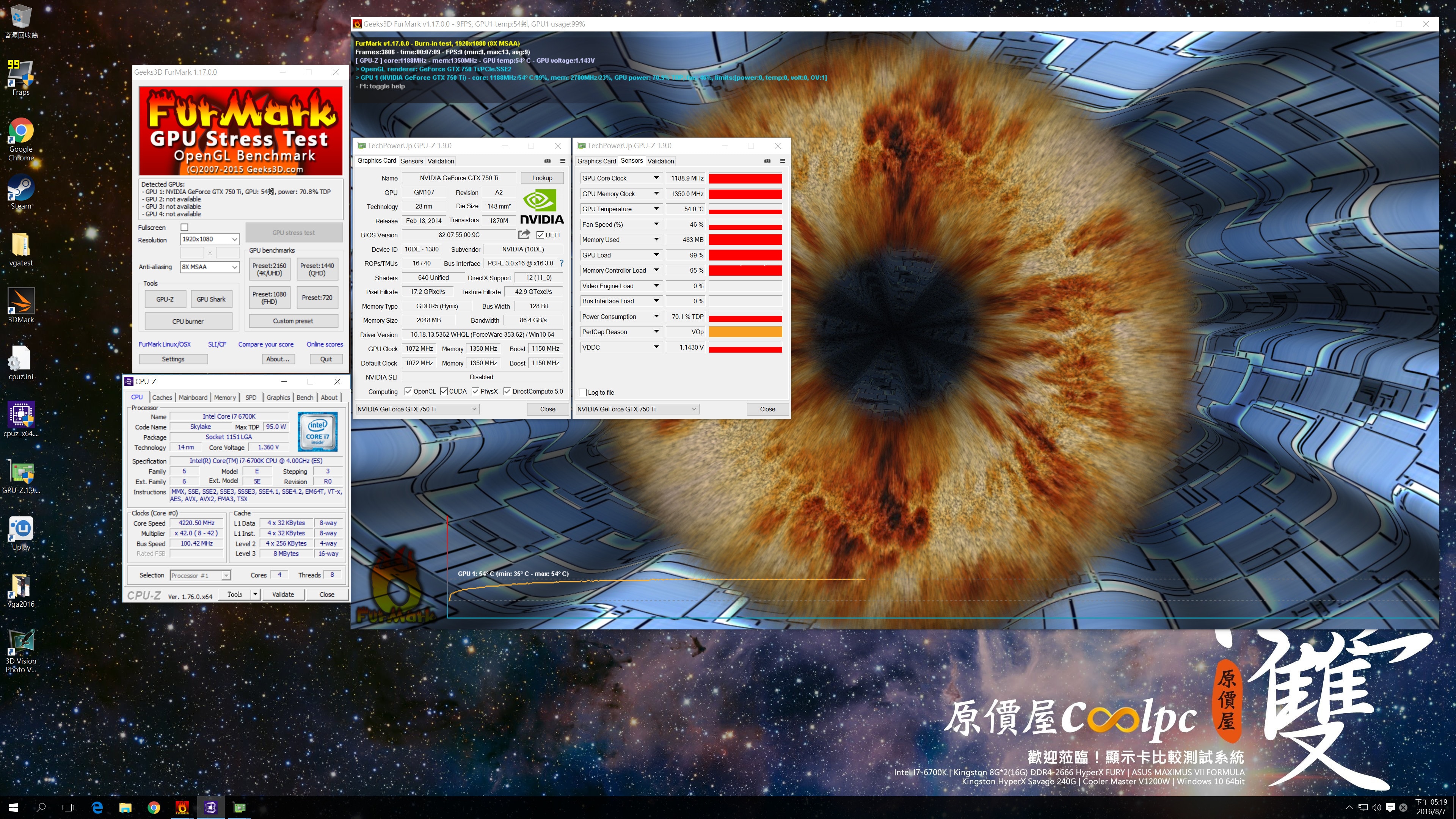Enable the Fullscreen checkbox in FurMark
1456x819 pixels.
click(x=184, y=227)
